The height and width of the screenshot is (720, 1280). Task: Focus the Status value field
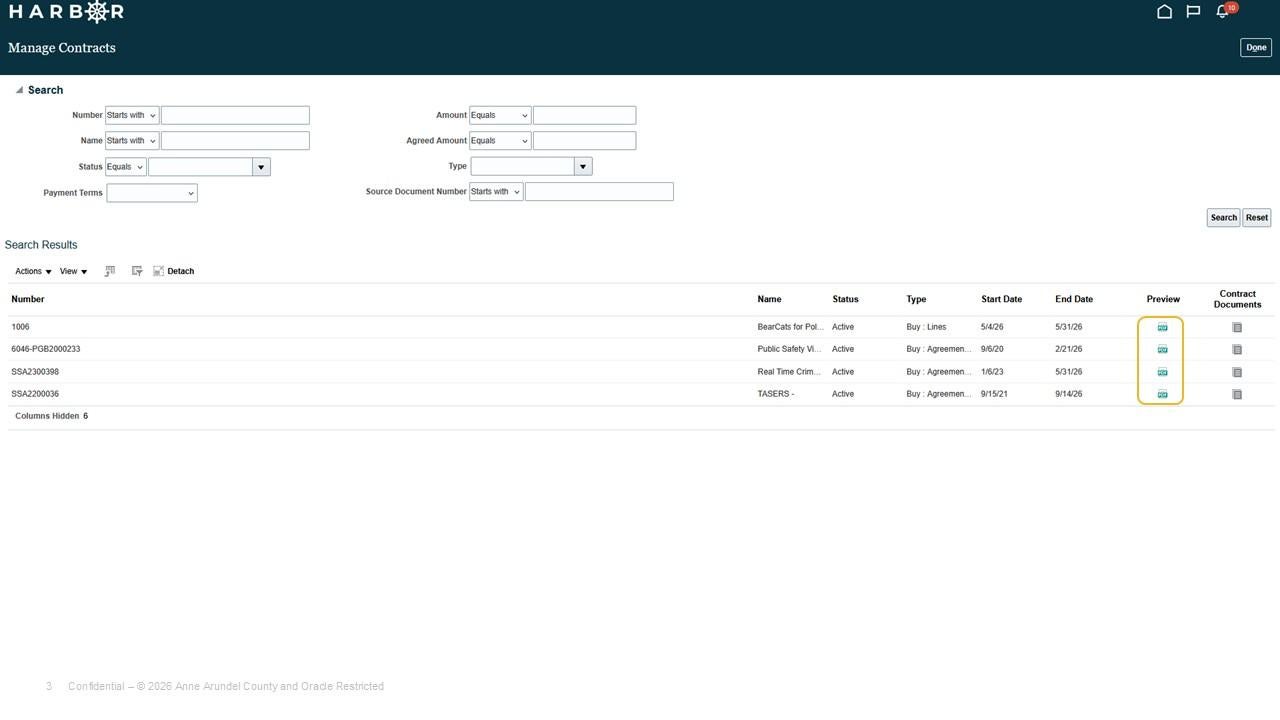click(200, 167)
